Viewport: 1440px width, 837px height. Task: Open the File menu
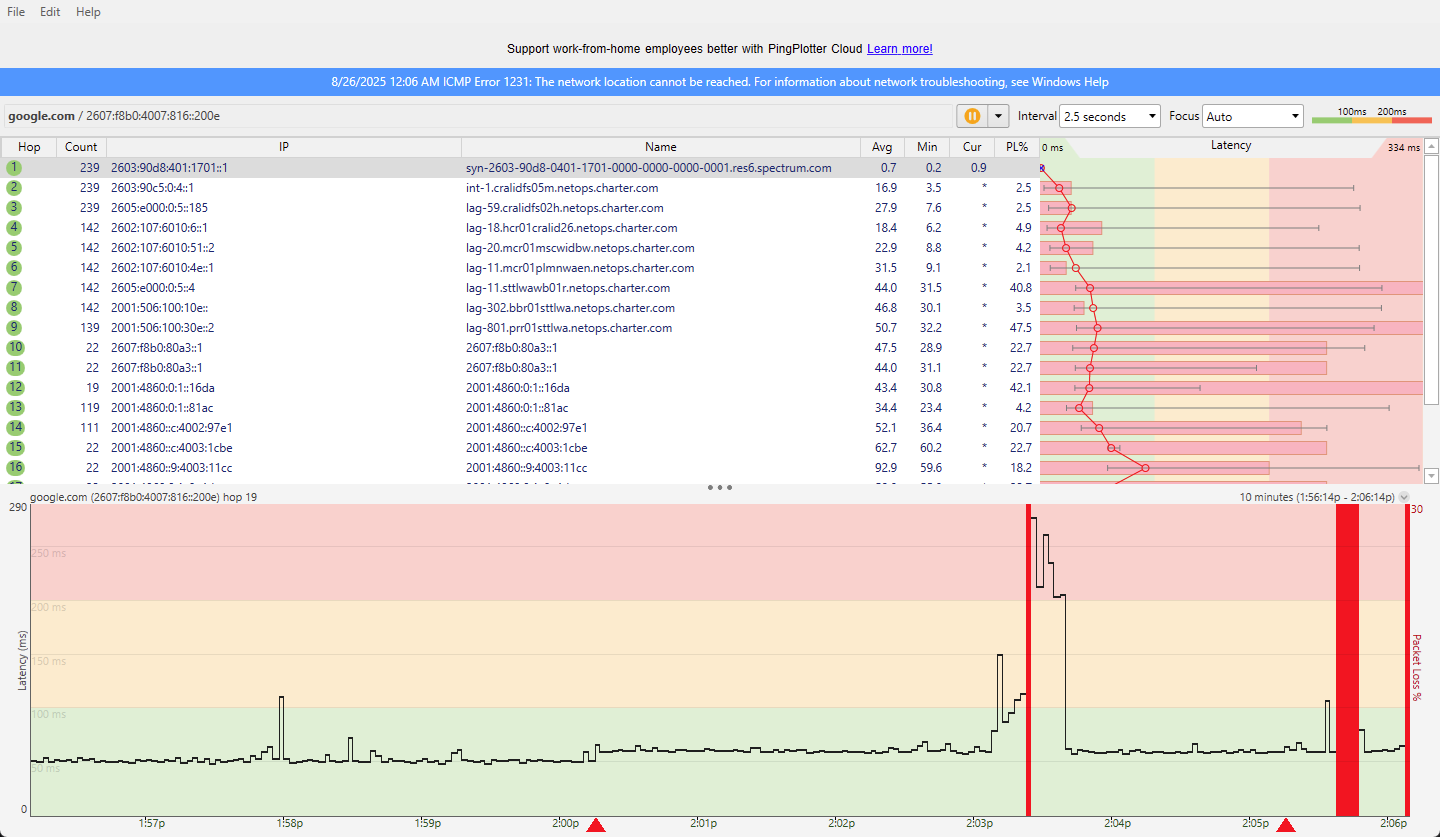(x=16, y=12)
